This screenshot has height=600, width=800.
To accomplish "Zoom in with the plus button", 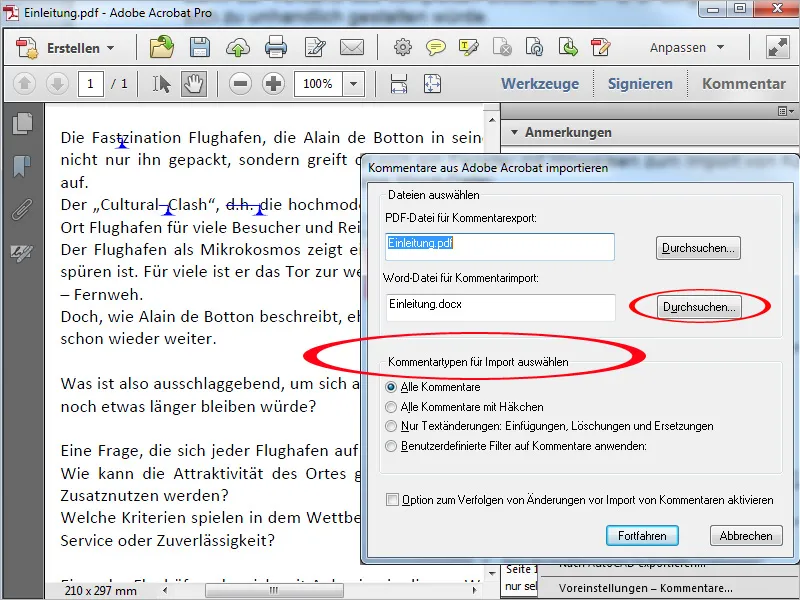I will [x=273, y=83].
